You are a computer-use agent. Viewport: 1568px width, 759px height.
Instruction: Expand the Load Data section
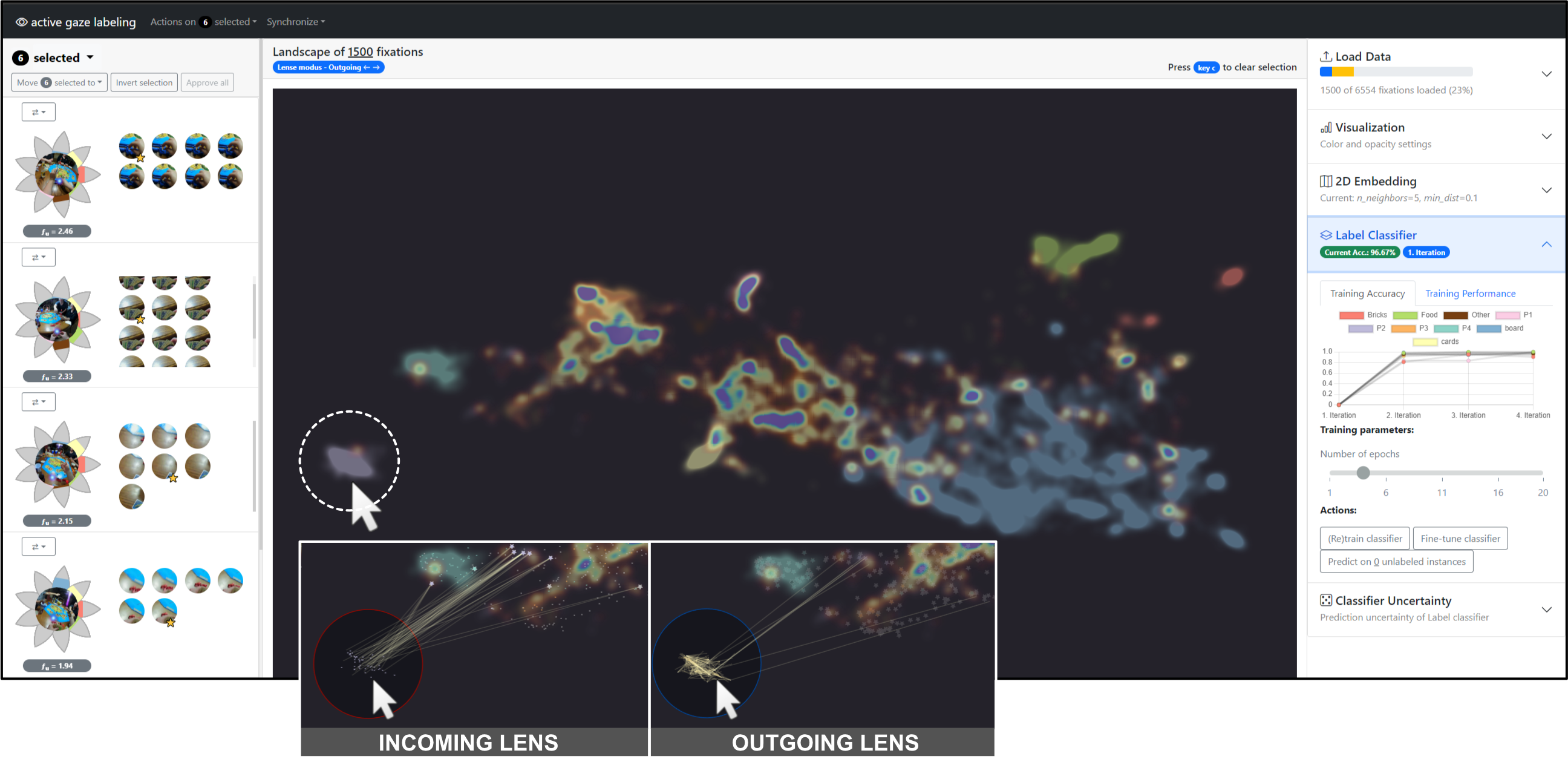[x=1546, y=74]
